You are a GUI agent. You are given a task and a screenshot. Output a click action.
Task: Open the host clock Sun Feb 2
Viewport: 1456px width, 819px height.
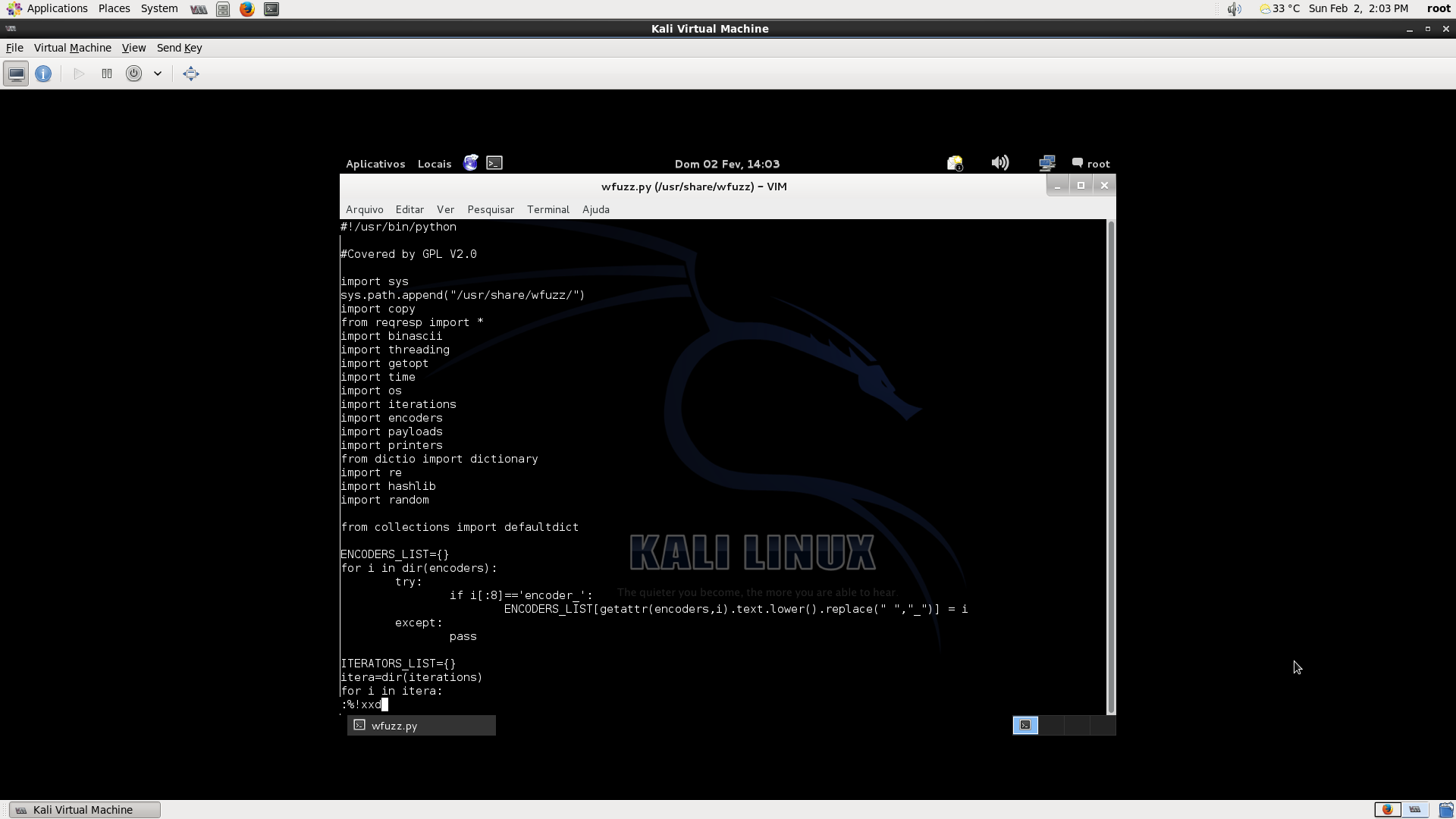click(x=1358, y=8)
